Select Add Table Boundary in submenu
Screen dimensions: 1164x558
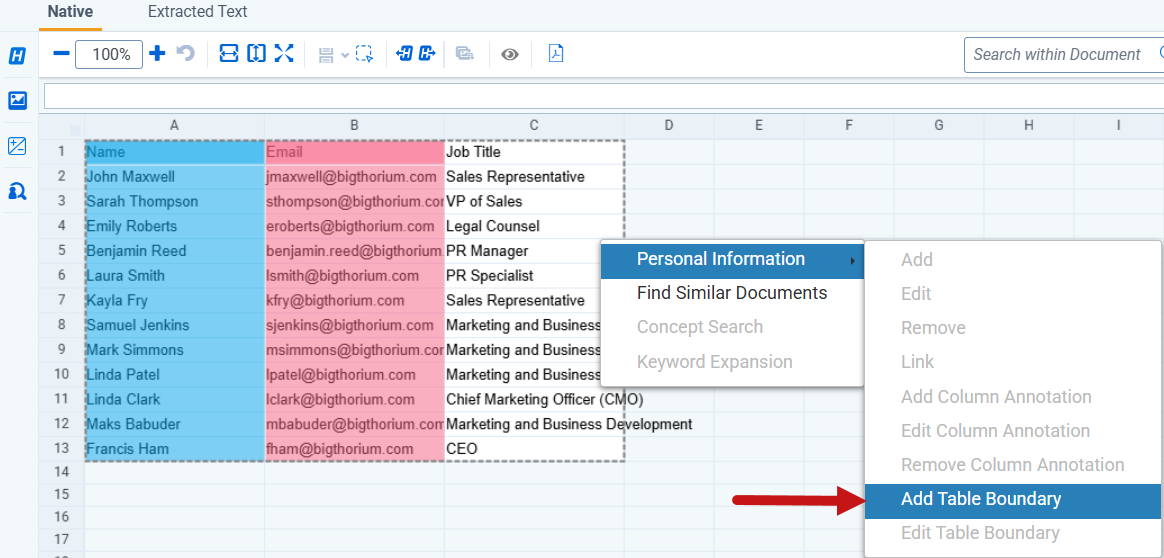coord(1013,499)
